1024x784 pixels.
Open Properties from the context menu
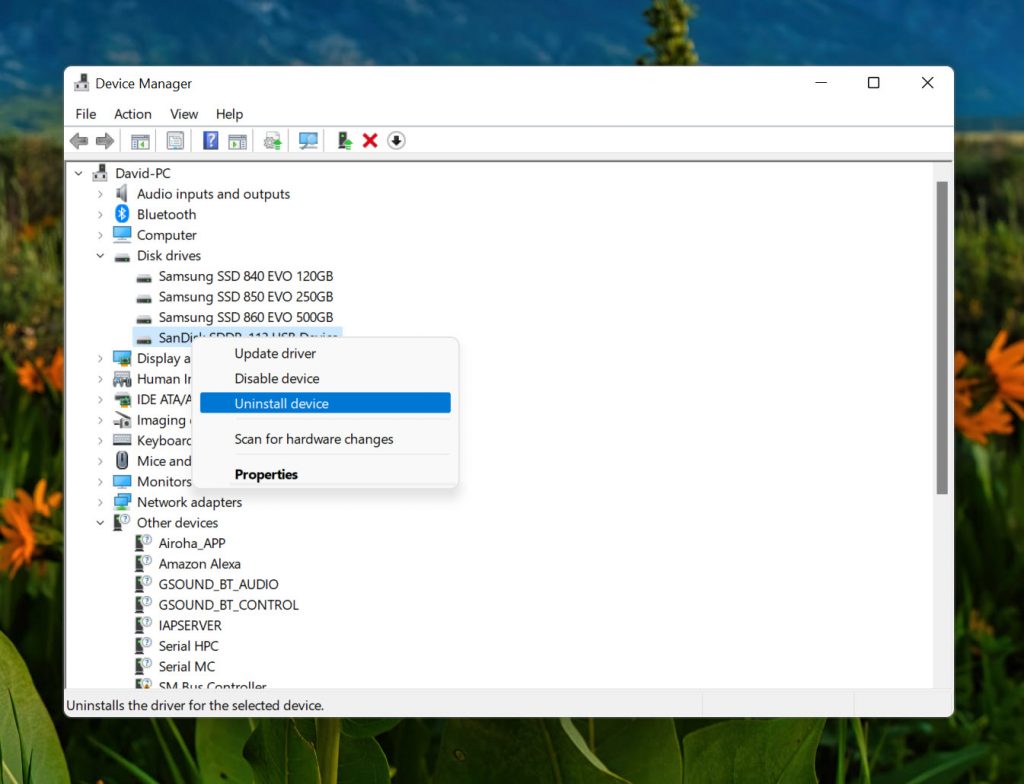(266, 474)
